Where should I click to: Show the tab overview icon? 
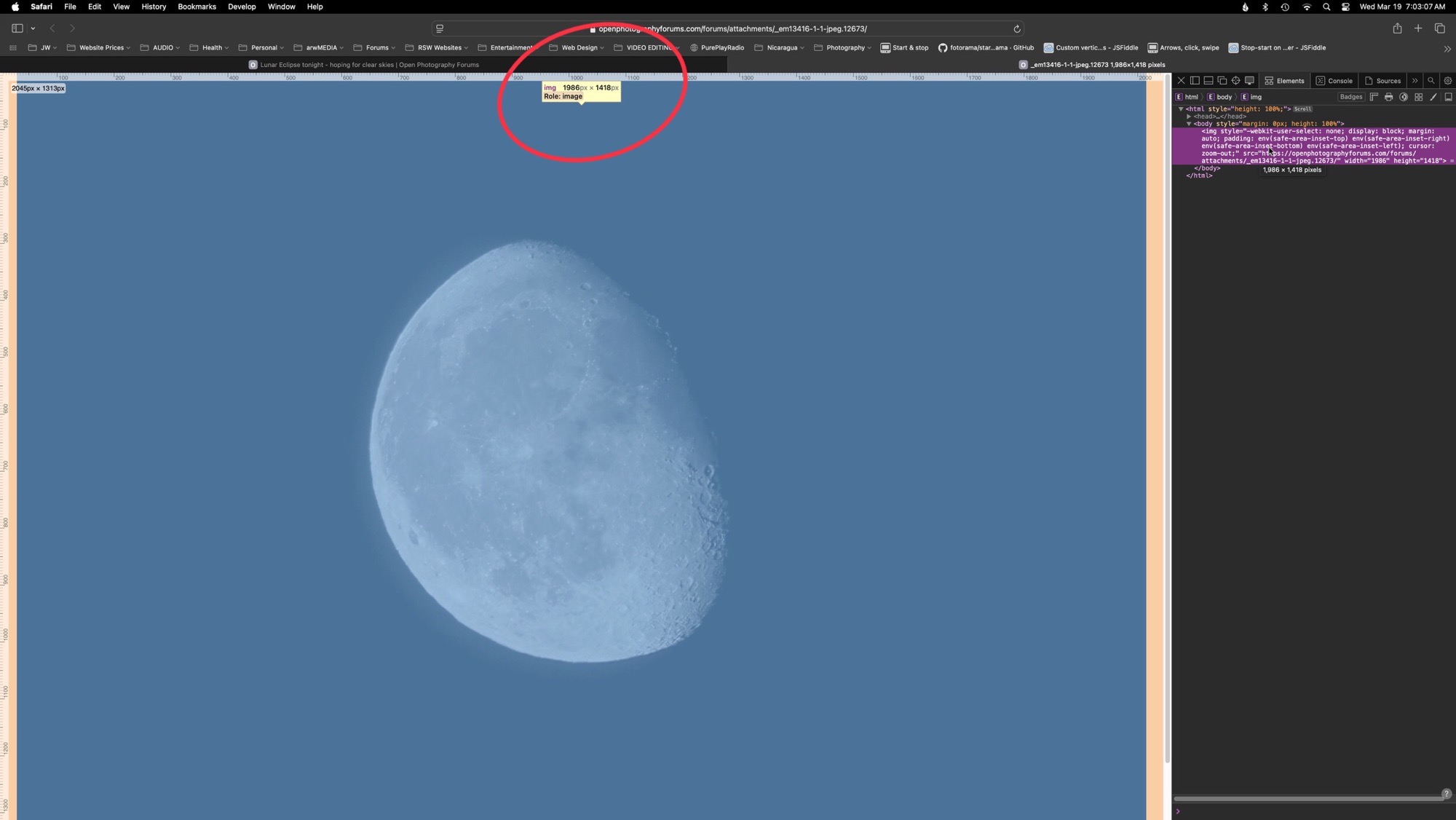pyautogui.click(x=1439, y=28)
